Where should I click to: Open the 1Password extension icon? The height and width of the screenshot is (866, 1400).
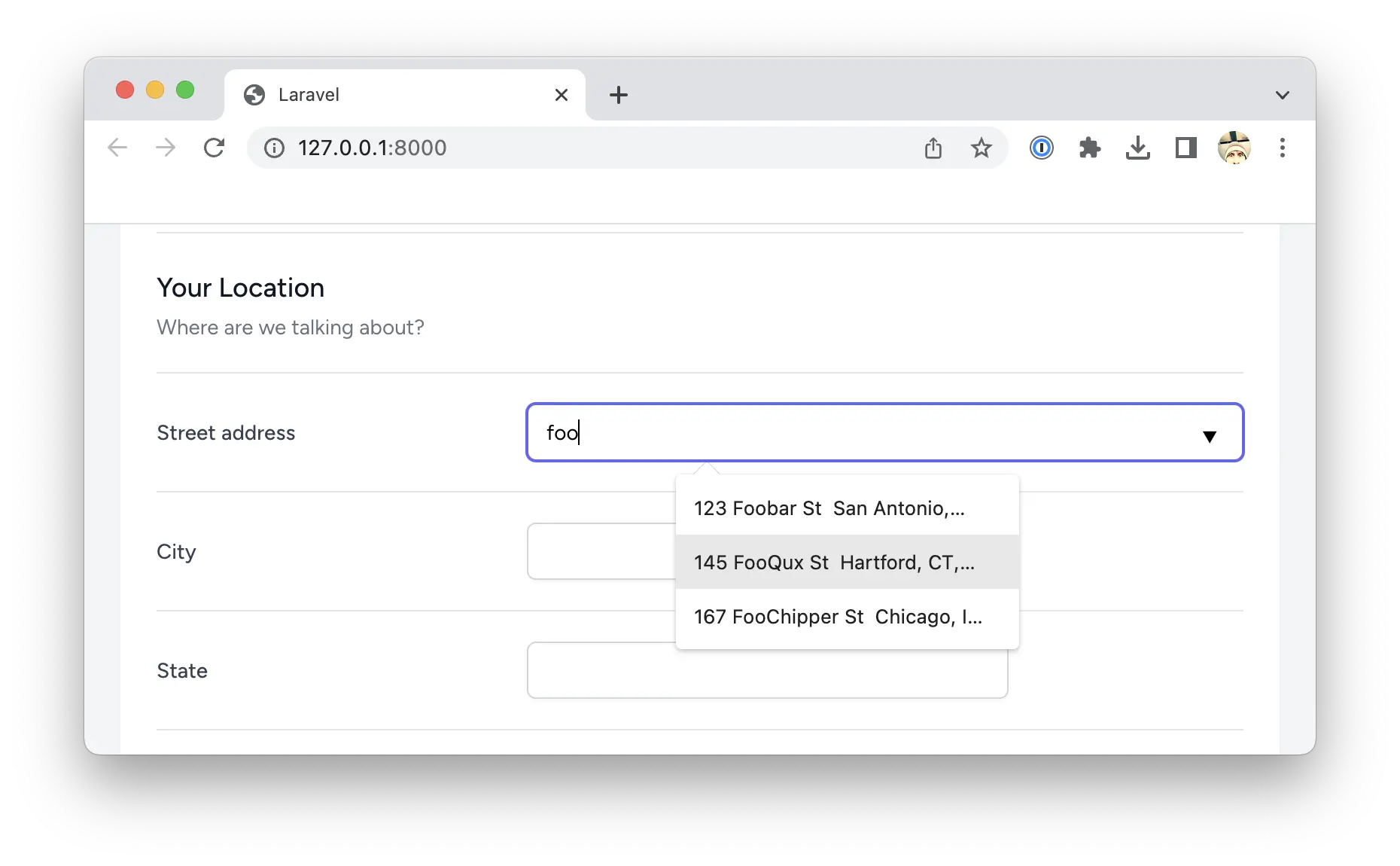[1041, 148]
